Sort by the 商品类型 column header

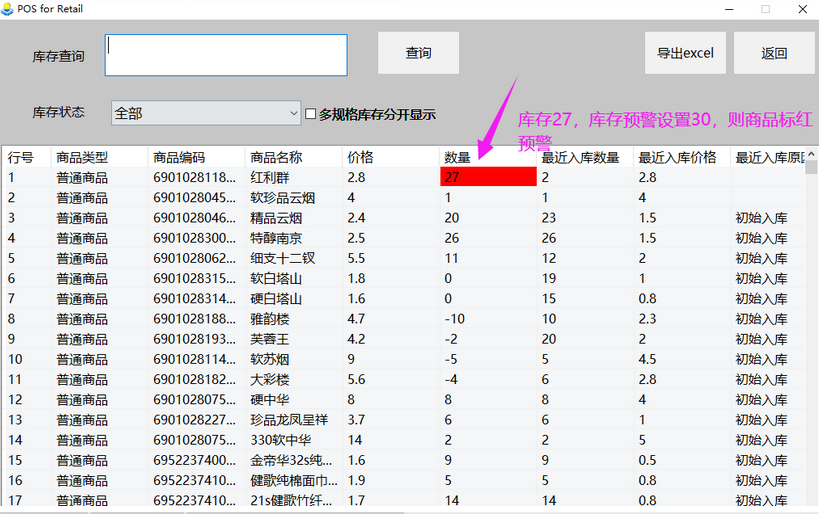[x=100, y=157]
